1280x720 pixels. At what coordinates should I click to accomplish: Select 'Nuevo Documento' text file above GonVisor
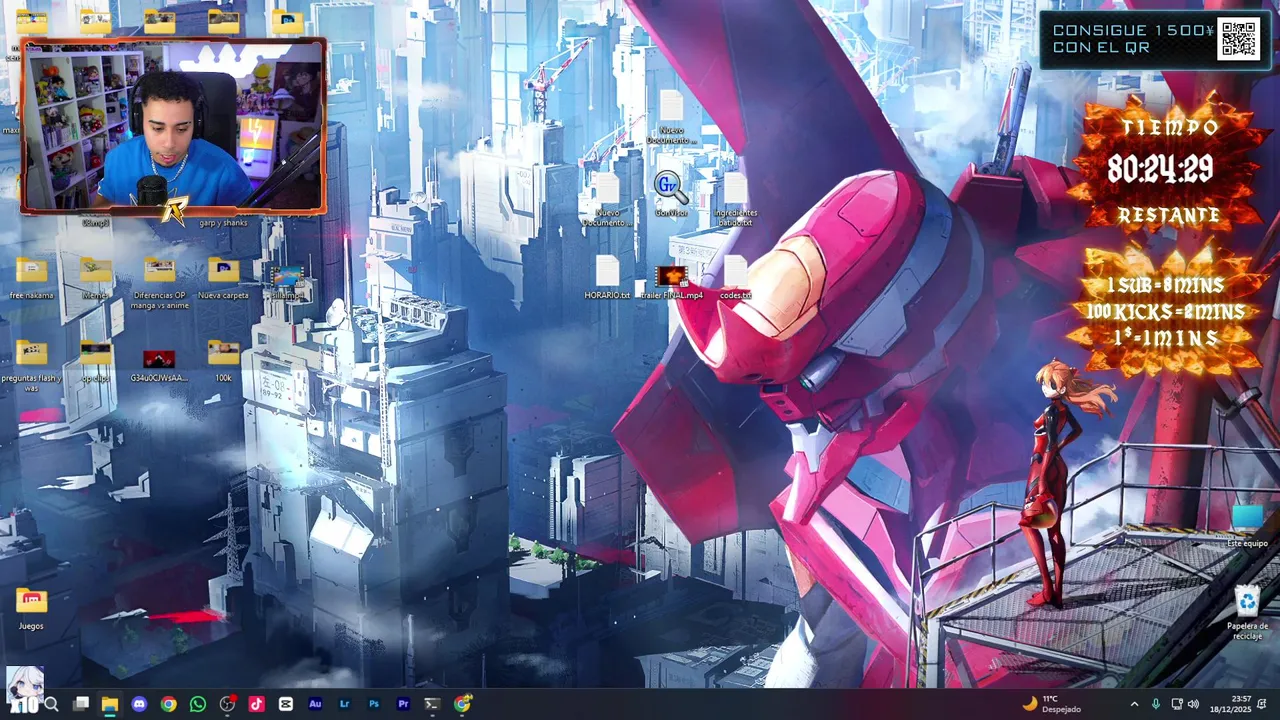click(x=671, y=118)
